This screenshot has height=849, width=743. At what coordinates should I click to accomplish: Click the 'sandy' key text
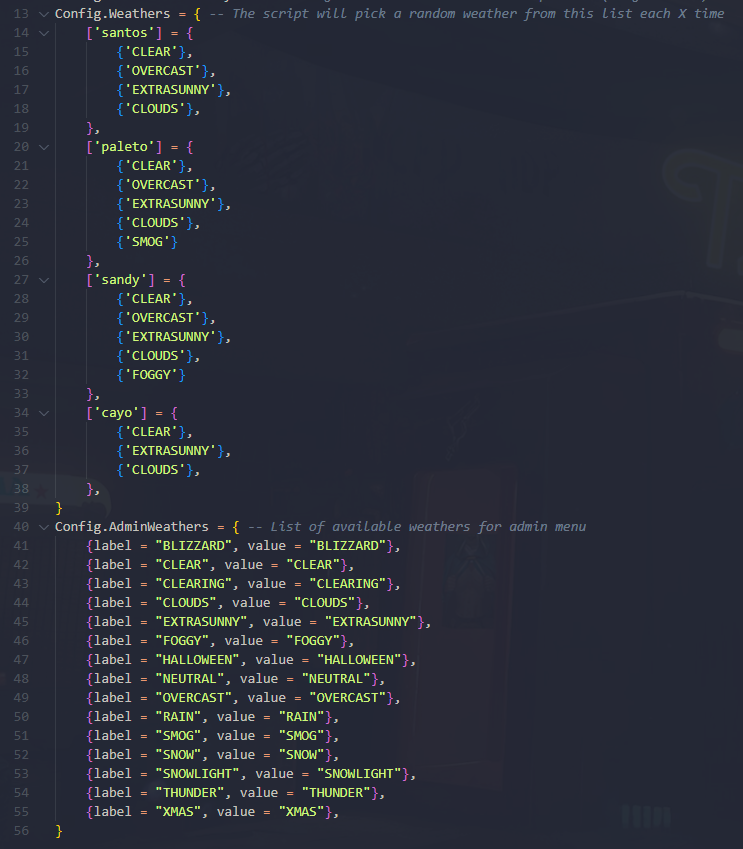[x=120, y=280]
